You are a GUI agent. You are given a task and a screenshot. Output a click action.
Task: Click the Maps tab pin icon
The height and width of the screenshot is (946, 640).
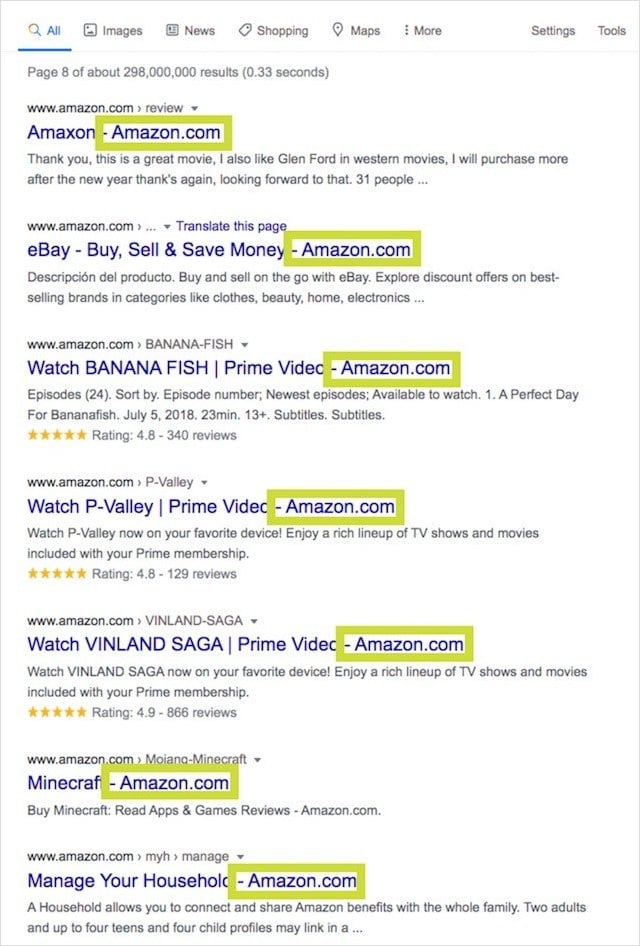pos(337,31)
